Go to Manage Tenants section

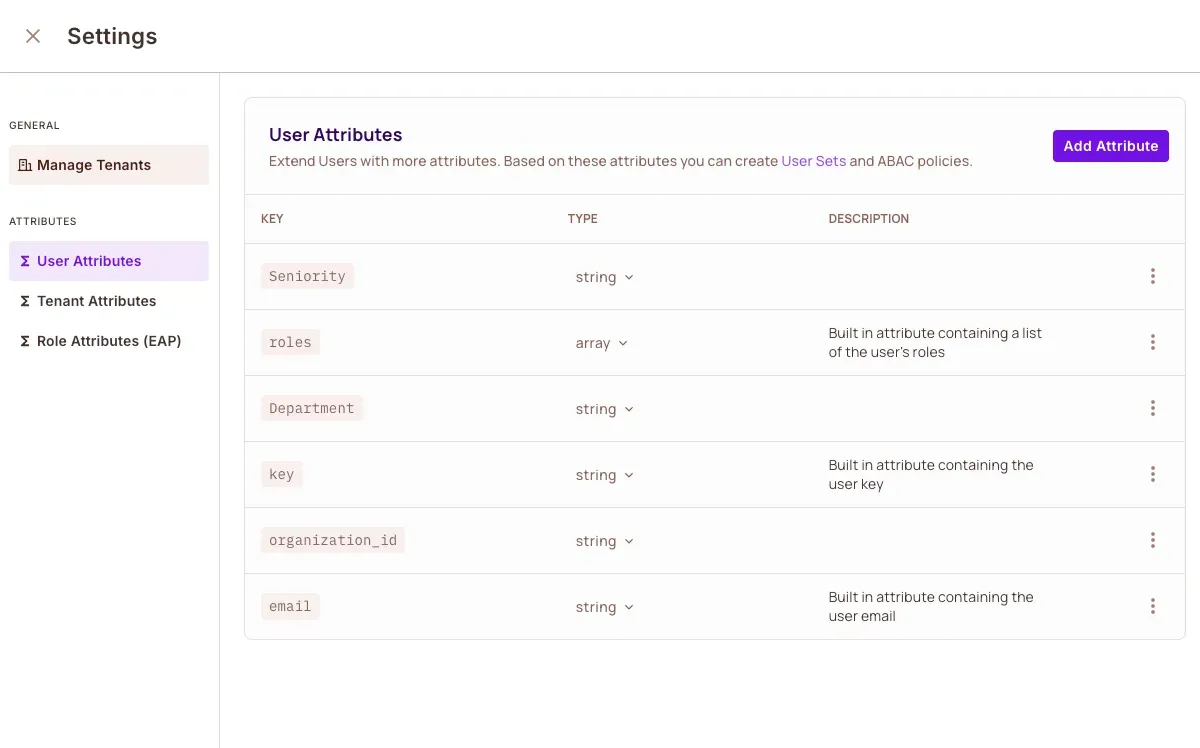point(94,165)
